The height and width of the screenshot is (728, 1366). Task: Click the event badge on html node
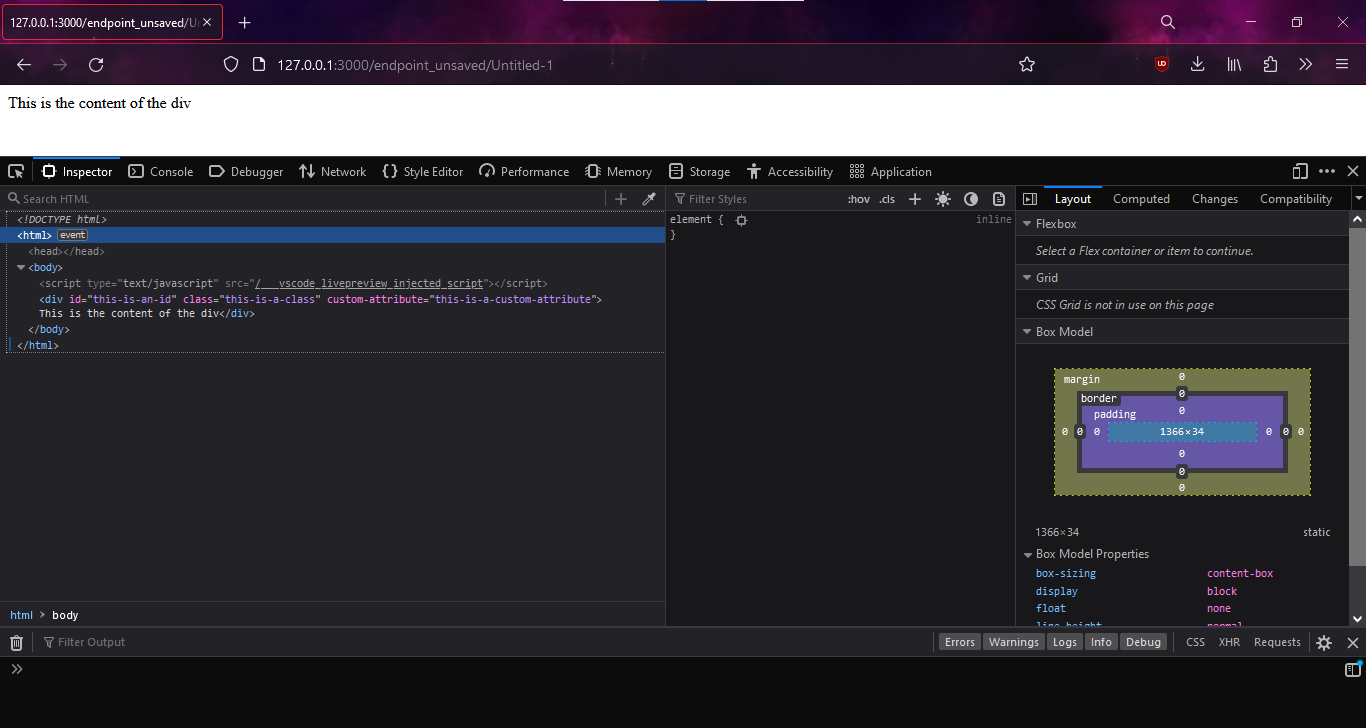(x=72, y=235)
